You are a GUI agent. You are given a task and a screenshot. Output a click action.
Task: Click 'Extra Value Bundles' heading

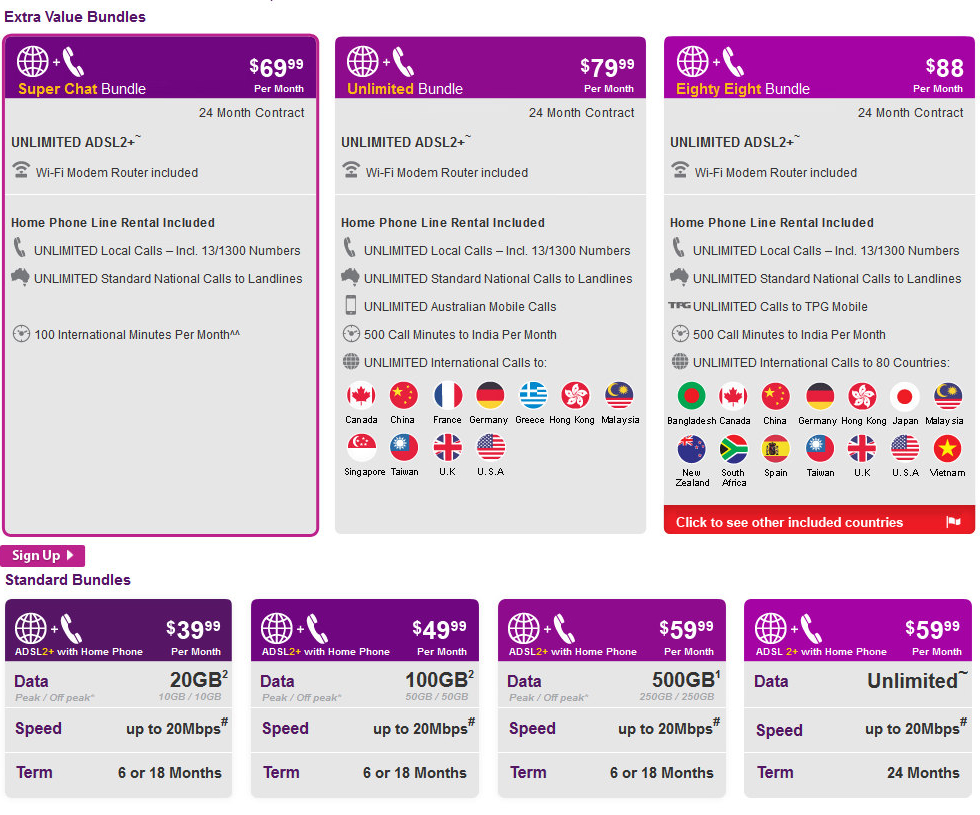click(x=75, y=17)
